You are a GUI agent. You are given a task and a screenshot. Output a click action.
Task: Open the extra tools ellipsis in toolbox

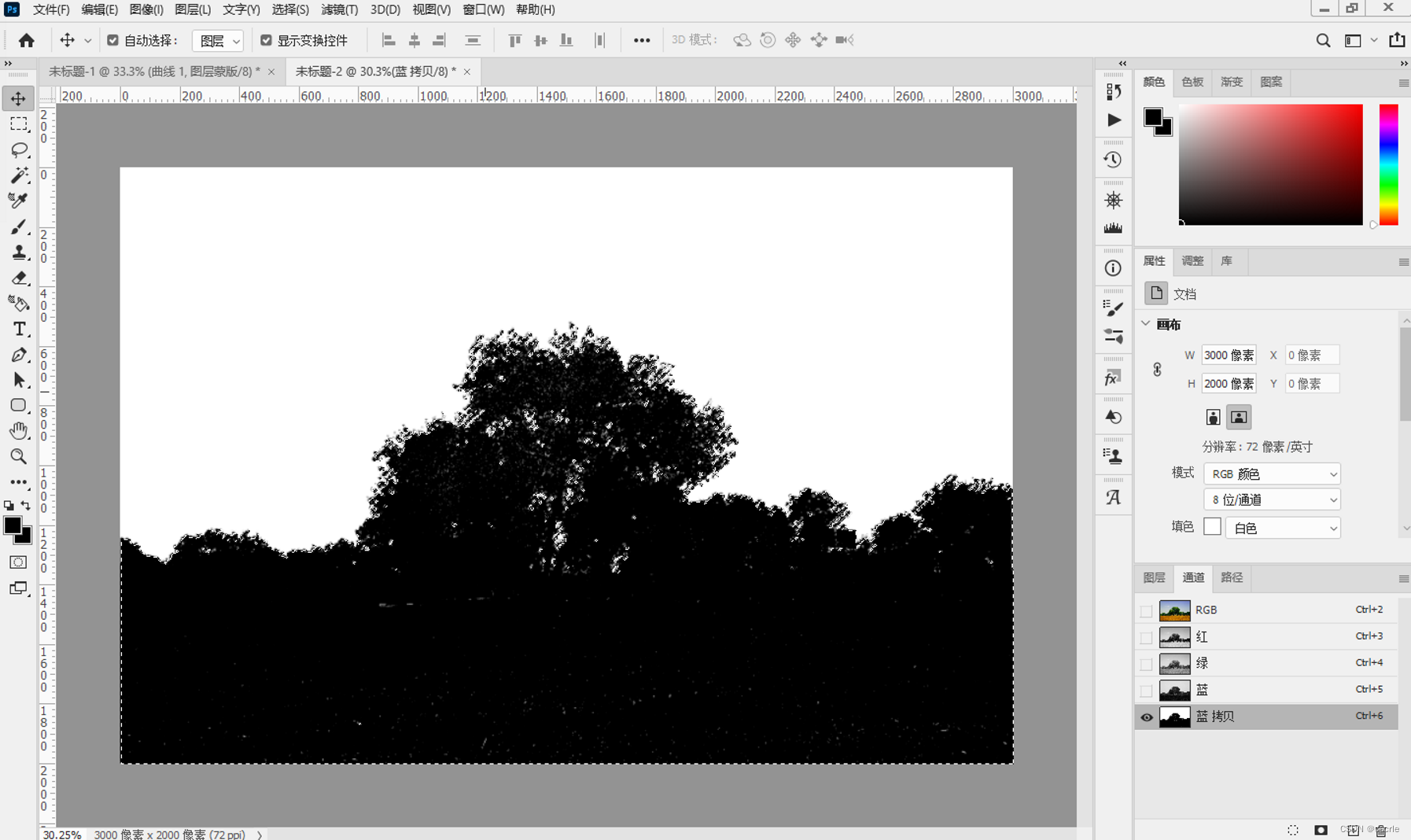coord(18,481)
